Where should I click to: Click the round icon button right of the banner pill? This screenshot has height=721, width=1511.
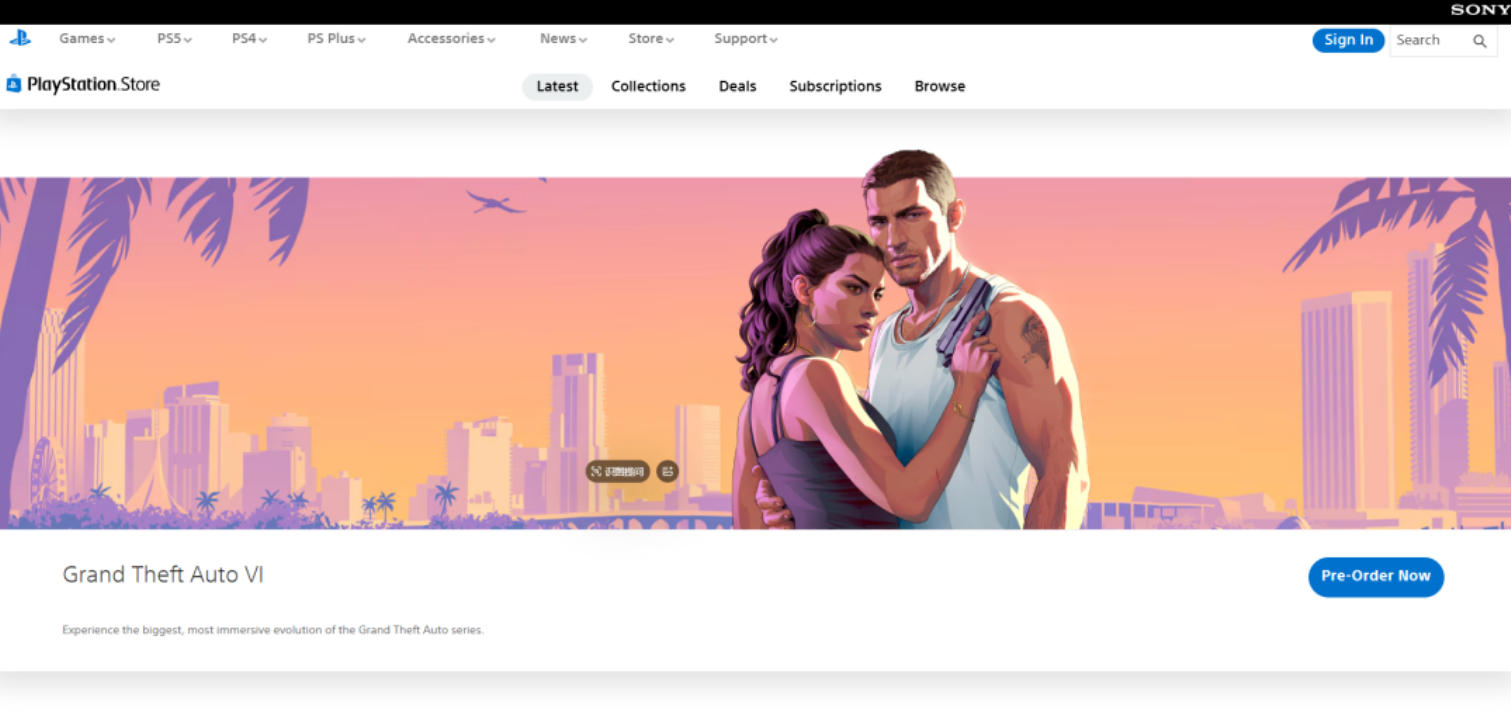[x=667, y=471]
